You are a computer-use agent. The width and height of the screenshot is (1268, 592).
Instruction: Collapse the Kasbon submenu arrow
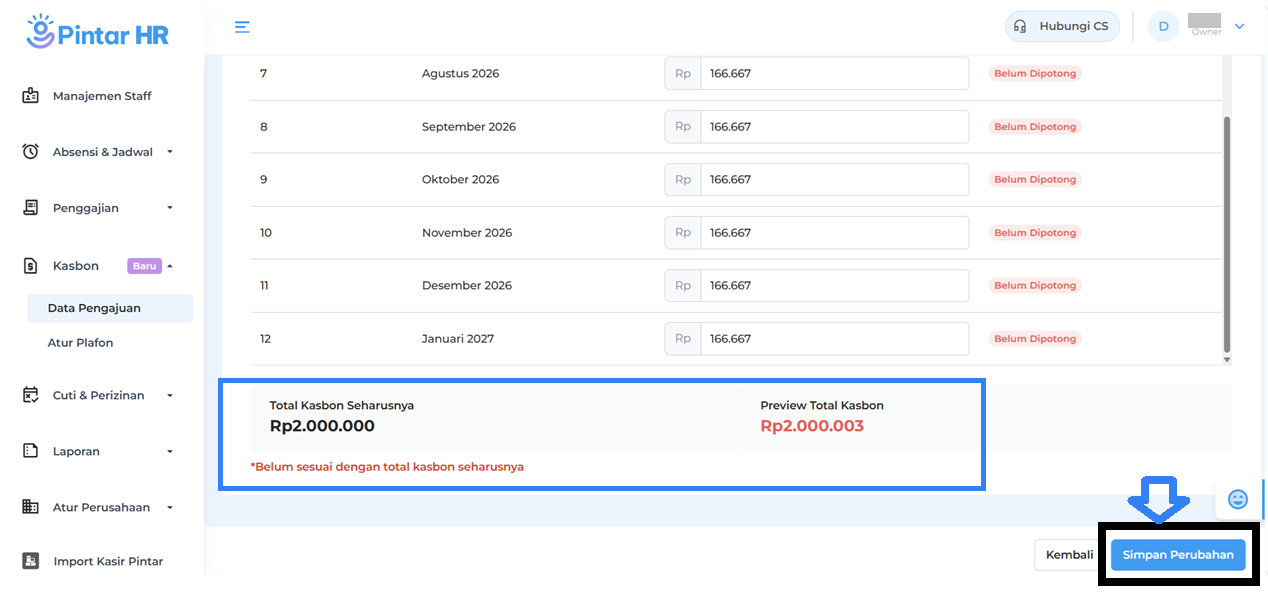(170, 266)
